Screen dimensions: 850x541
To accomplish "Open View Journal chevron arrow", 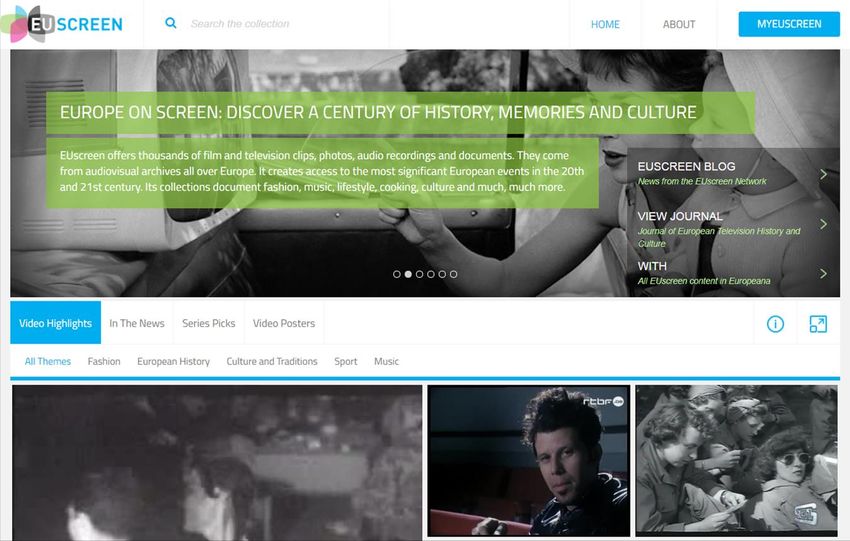I will point(823,224).
